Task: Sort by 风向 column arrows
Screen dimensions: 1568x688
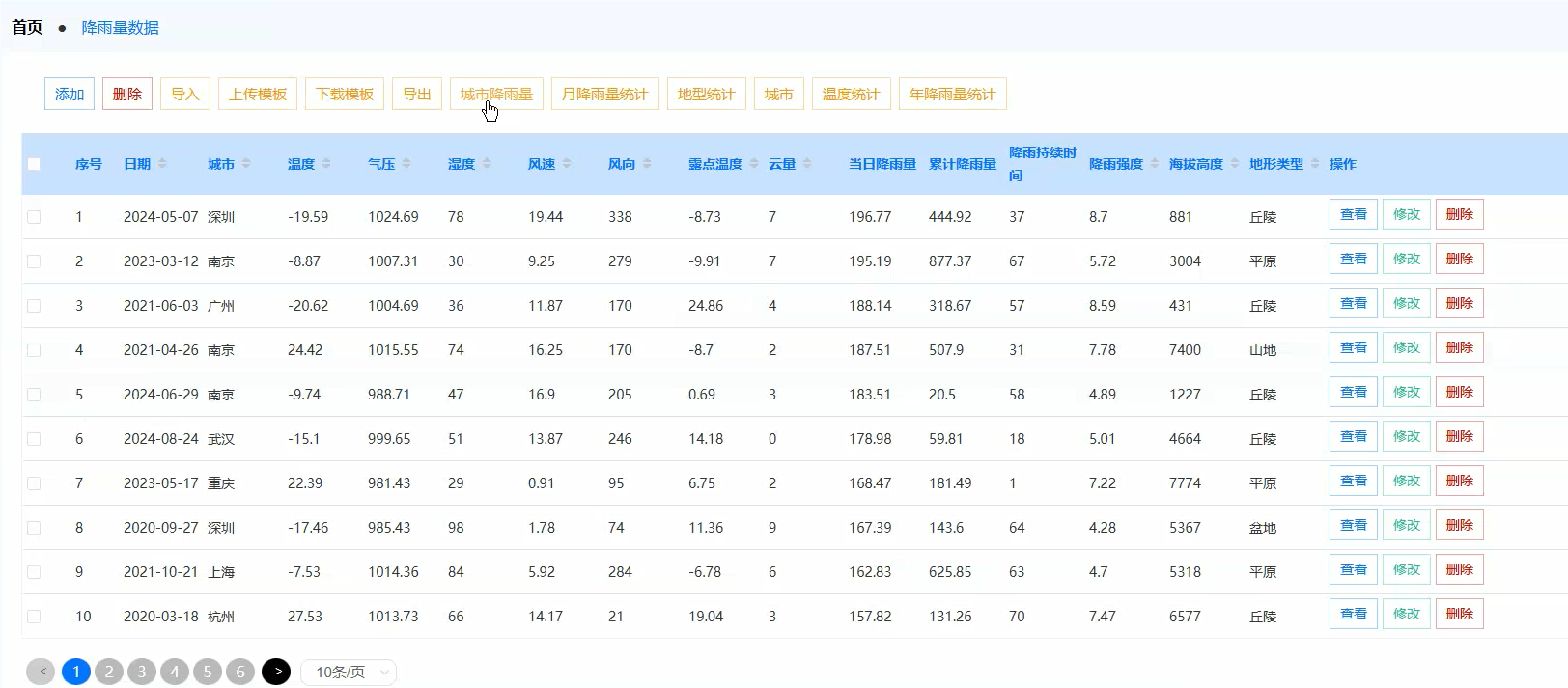Action: (x=647, y=164)
